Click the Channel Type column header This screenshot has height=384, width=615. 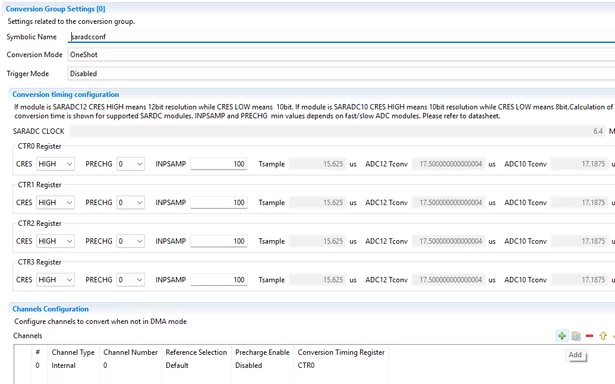click(x=73, y=352)
